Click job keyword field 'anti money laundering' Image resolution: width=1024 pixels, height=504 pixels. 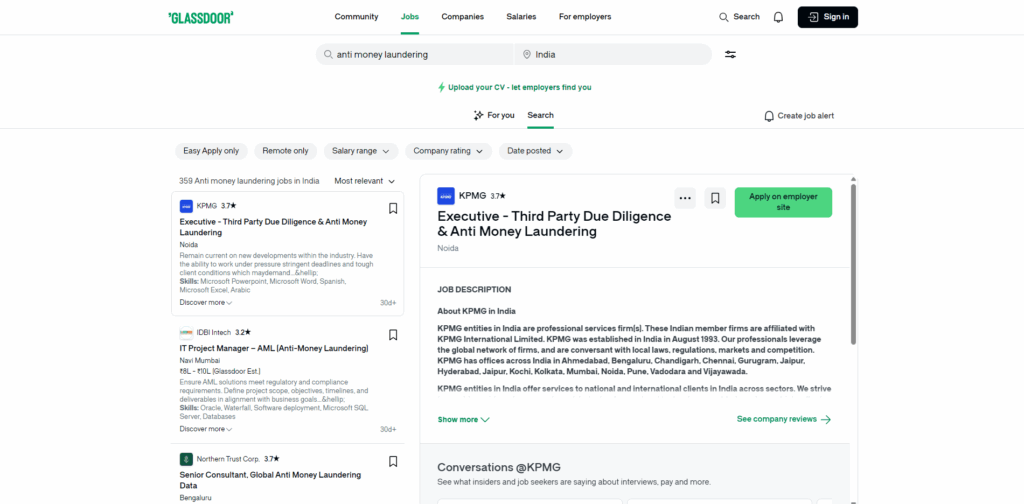(415, 55)
